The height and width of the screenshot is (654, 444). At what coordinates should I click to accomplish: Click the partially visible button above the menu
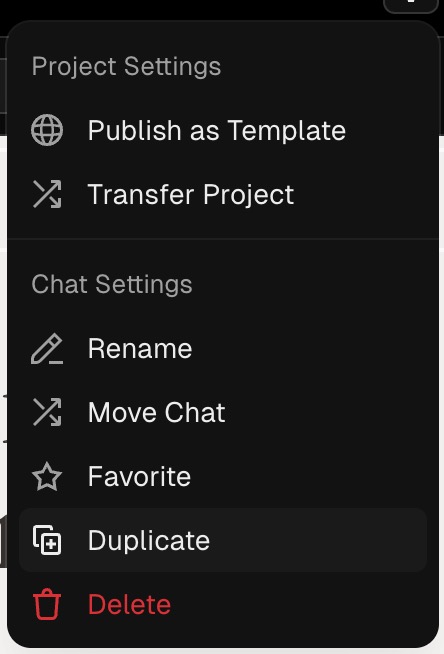411,6
